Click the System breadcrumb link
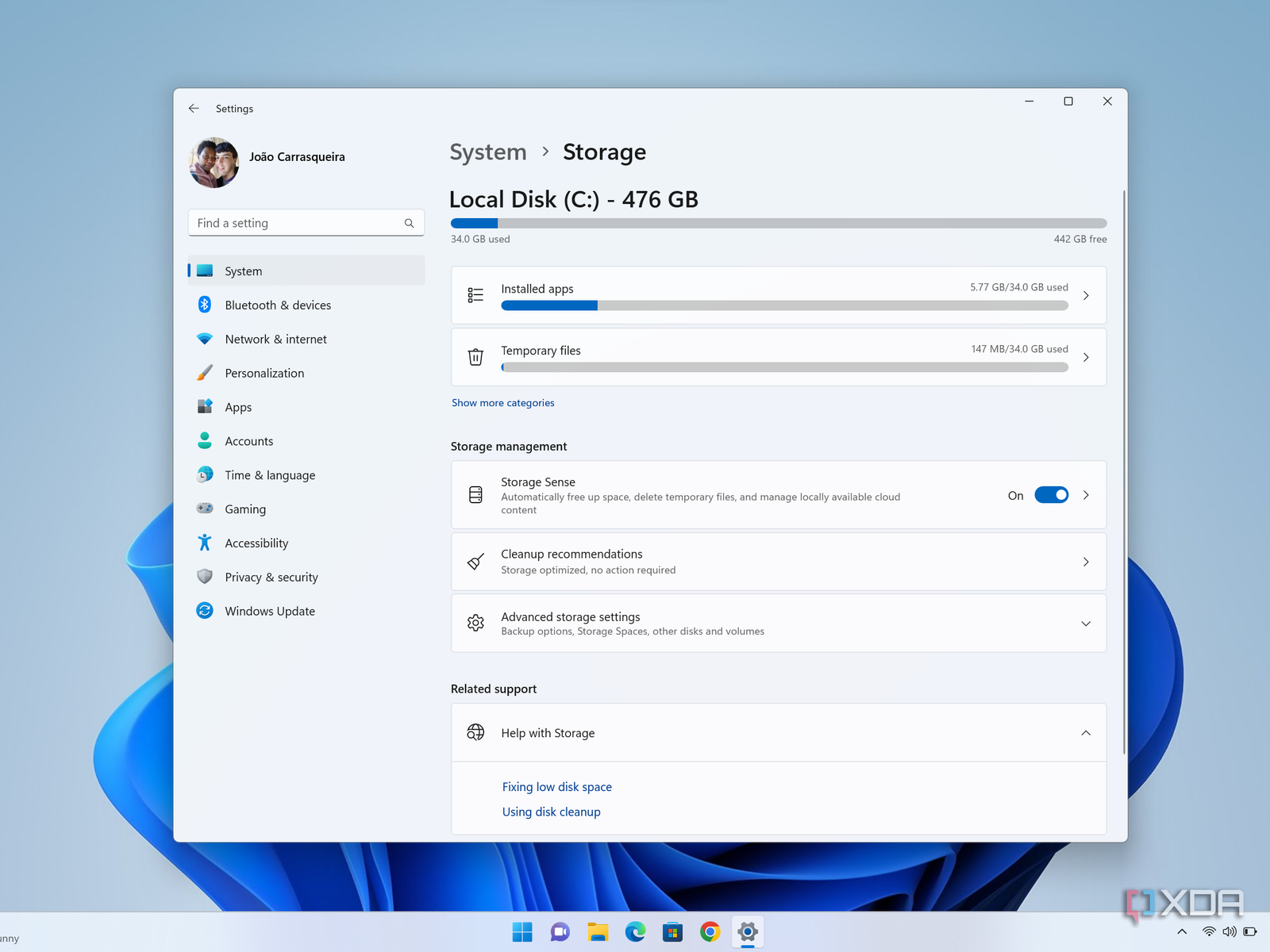 coord(488,152)
